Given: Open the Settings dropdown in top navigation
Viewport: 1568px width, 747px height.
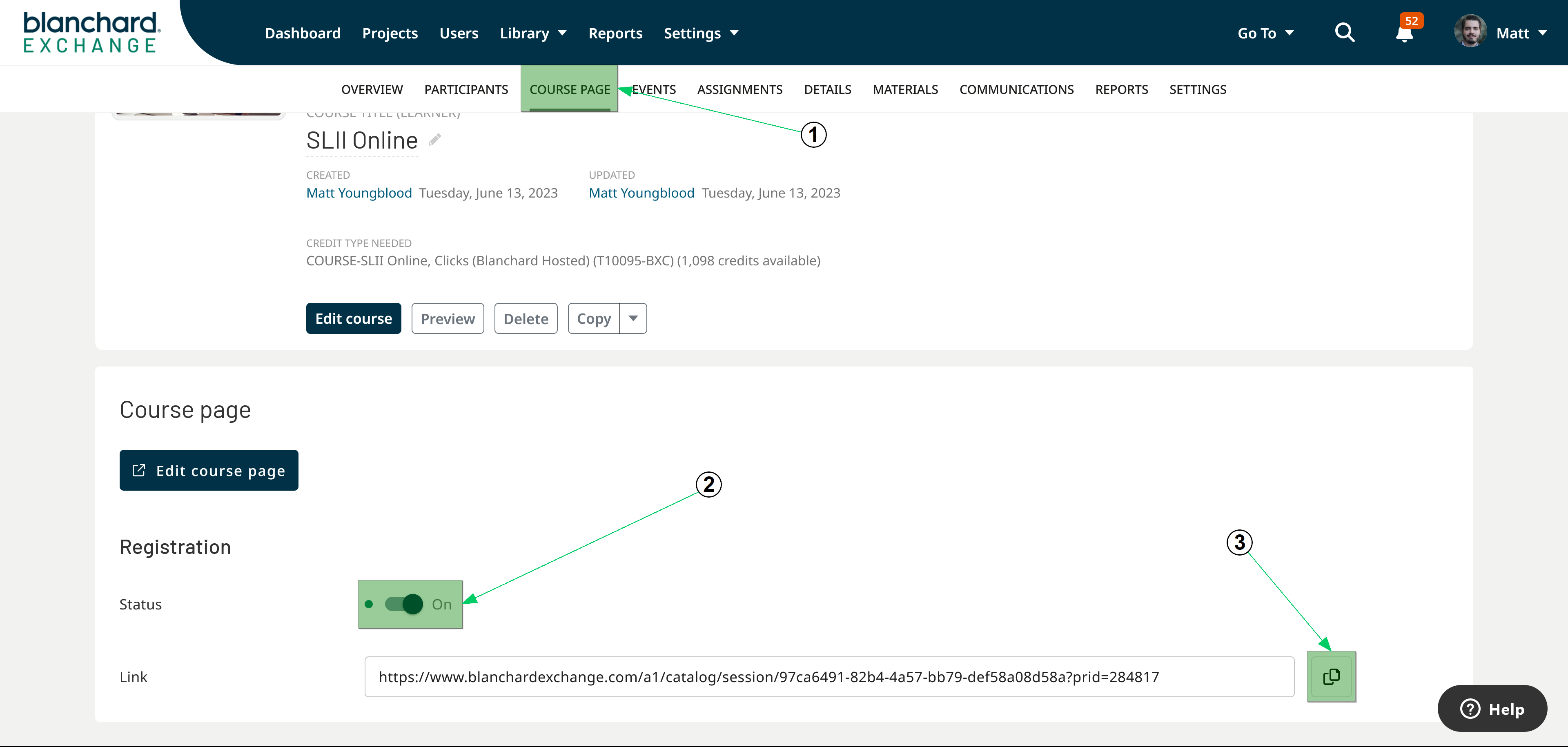Looking at the screenshot, I should tap(701, 33).
